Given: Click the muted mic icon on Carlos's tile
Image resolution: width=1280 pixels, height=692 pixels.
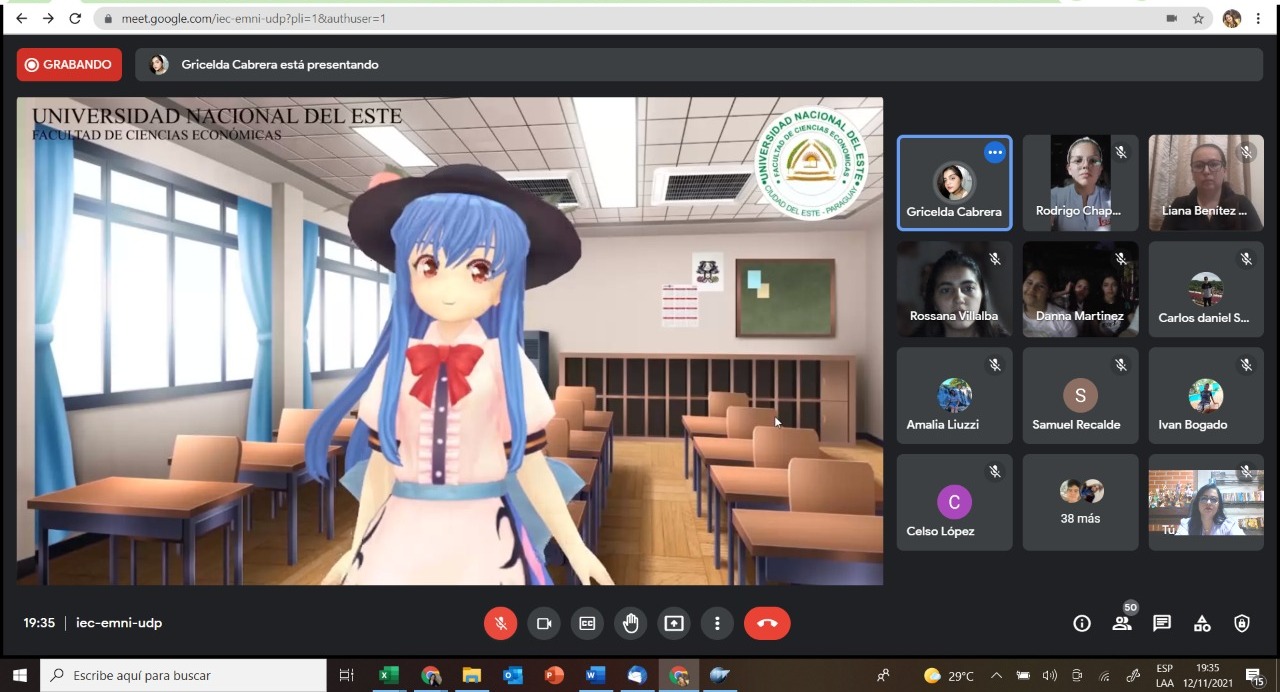Looking at the screenshot, I should [x=1246, y=259].
